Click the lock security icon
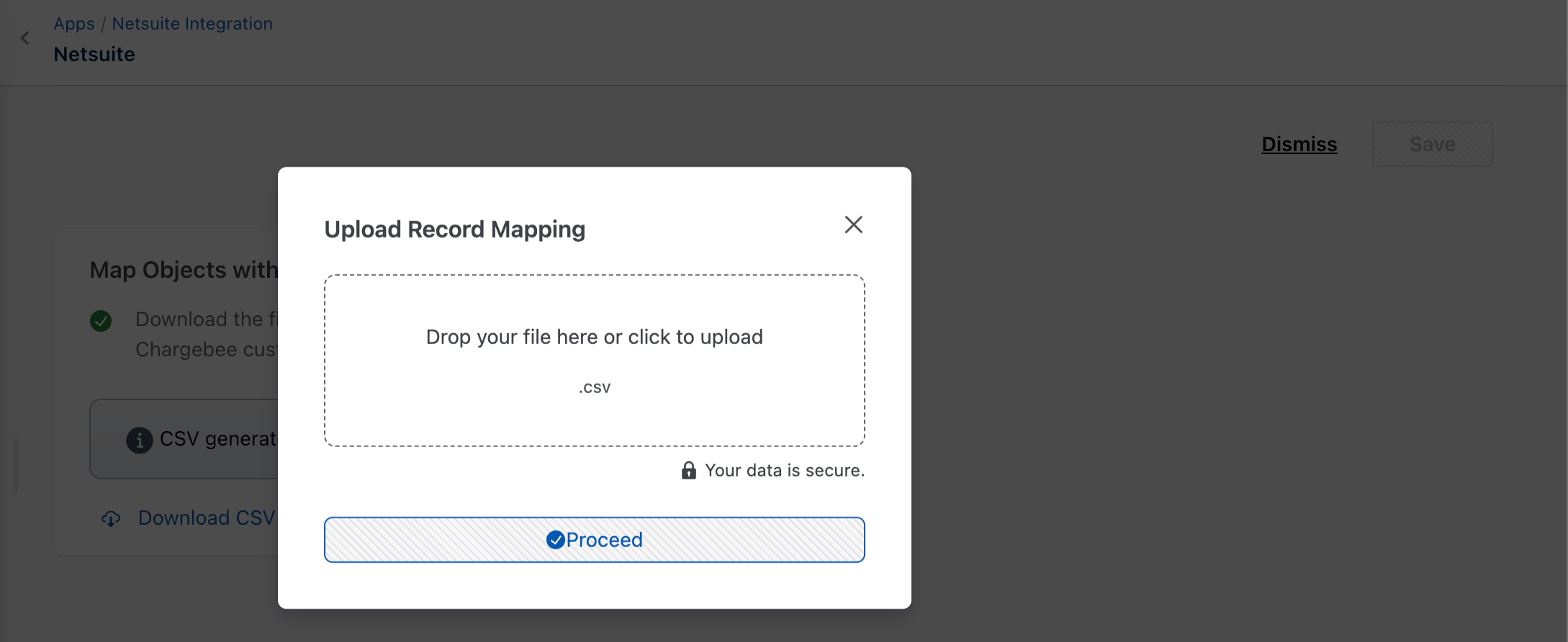This screenshot has height=642, width=1568. [688, 471]
